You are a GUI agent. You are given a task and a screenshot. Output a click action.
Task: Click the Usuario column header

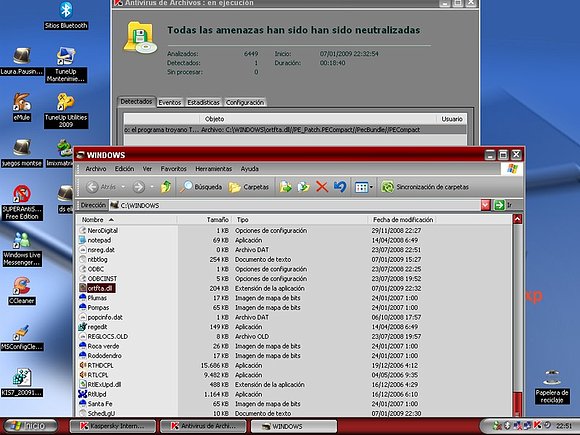point(452,119)
